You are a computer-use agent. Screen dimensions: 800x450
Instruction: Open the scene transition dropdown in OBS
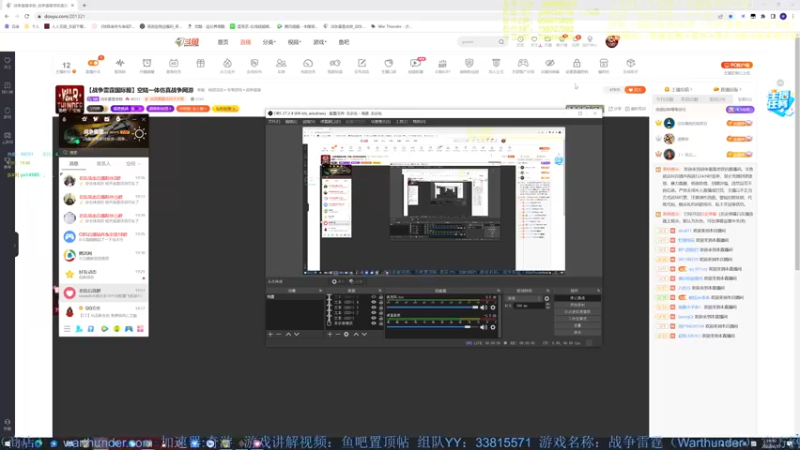pos(523,298)
